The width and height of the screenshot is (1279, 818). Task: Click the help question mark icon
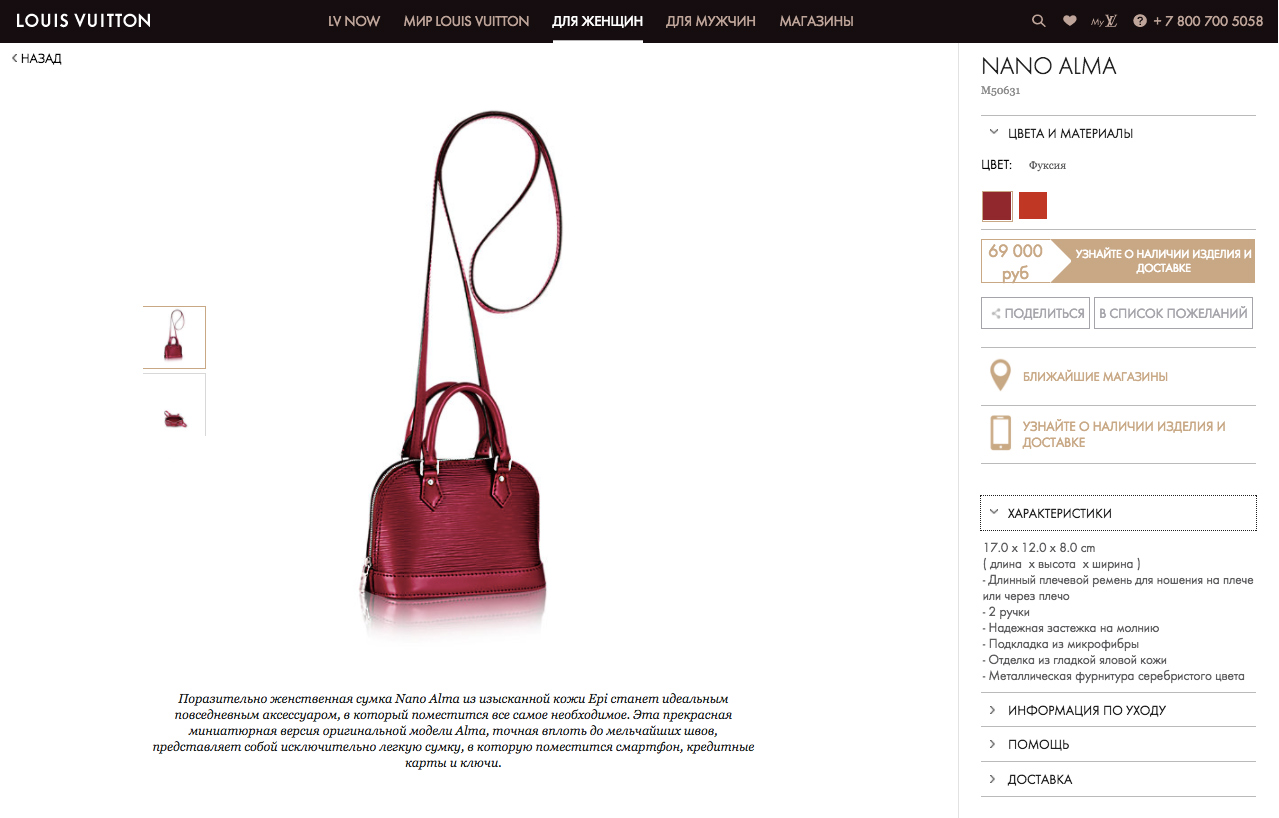coord(1139,20)
